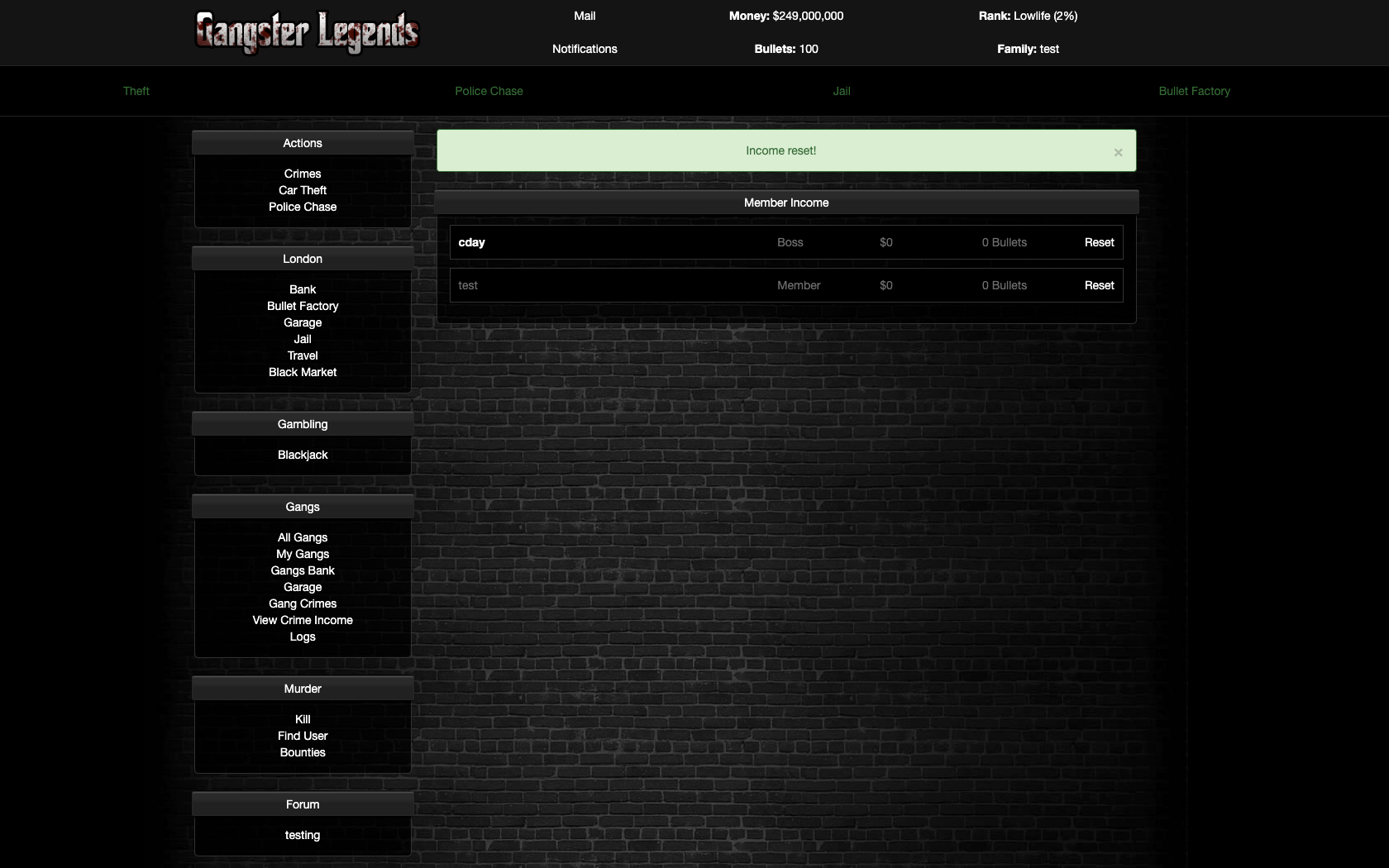
Task: Open Police Chase in top navigation
Action: point(489,91)
